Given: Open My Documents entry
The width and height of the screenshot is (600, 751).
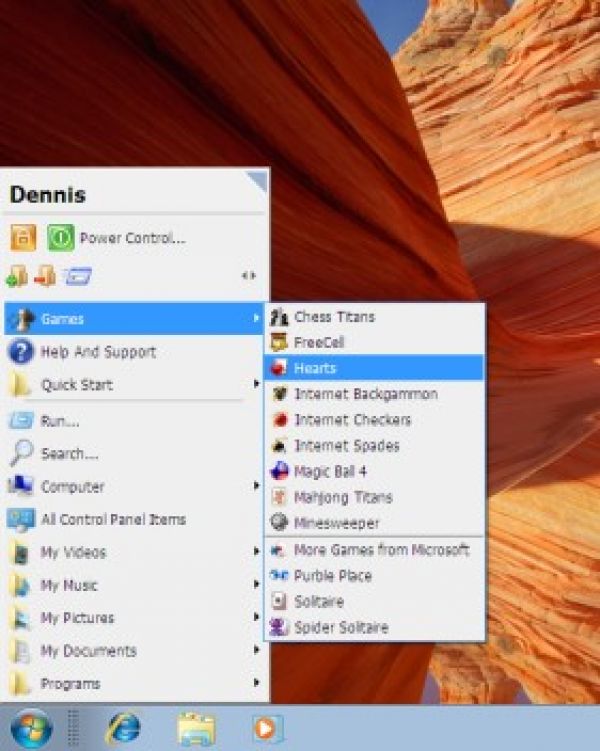Looking at the screenshot, I should (x=134, y=651).
